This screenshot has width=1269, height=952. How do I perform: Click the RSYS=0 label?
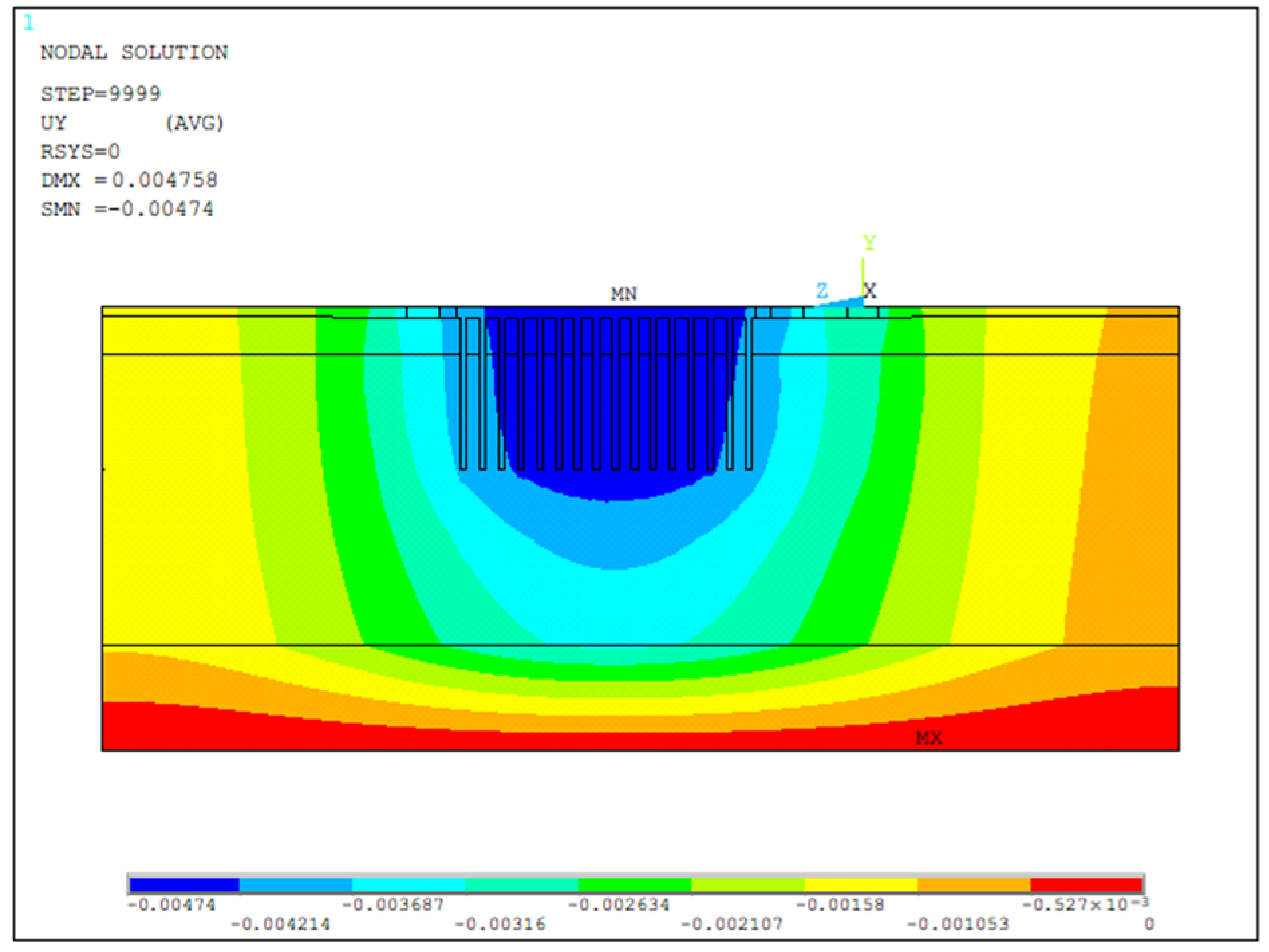tap(80, 152)
